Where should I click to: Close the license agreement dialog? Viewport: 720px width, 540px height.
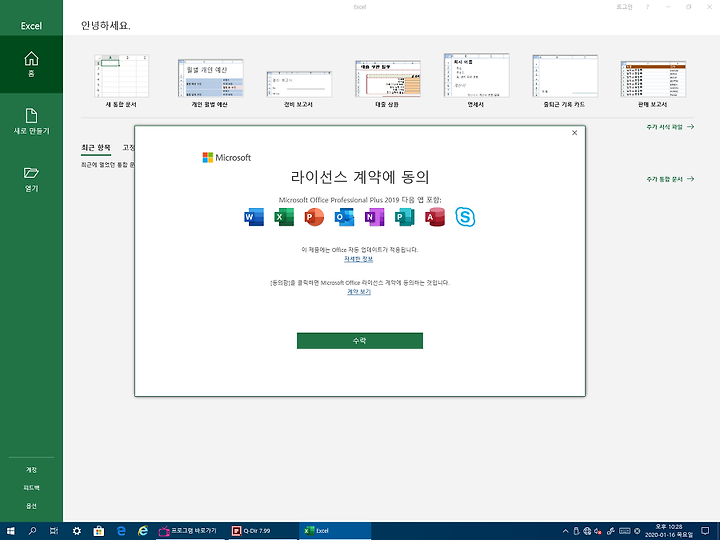tap(574, 133)
